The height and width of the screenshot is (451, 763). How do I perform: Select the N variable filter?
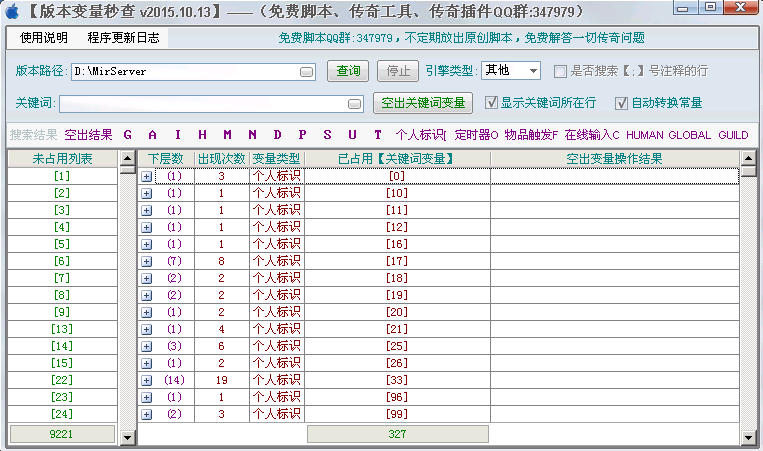click(x=252, y=135)
